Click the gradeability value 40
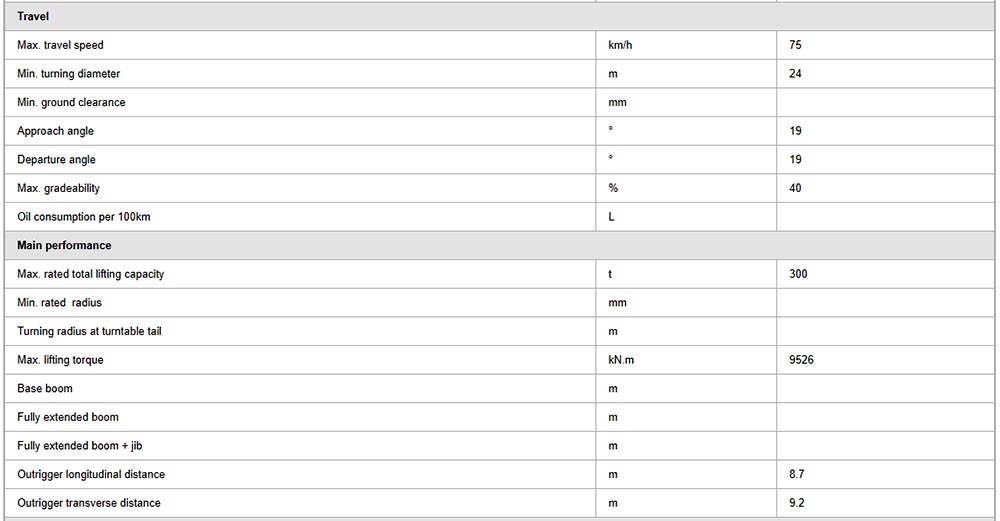 [x=795, y=188]
